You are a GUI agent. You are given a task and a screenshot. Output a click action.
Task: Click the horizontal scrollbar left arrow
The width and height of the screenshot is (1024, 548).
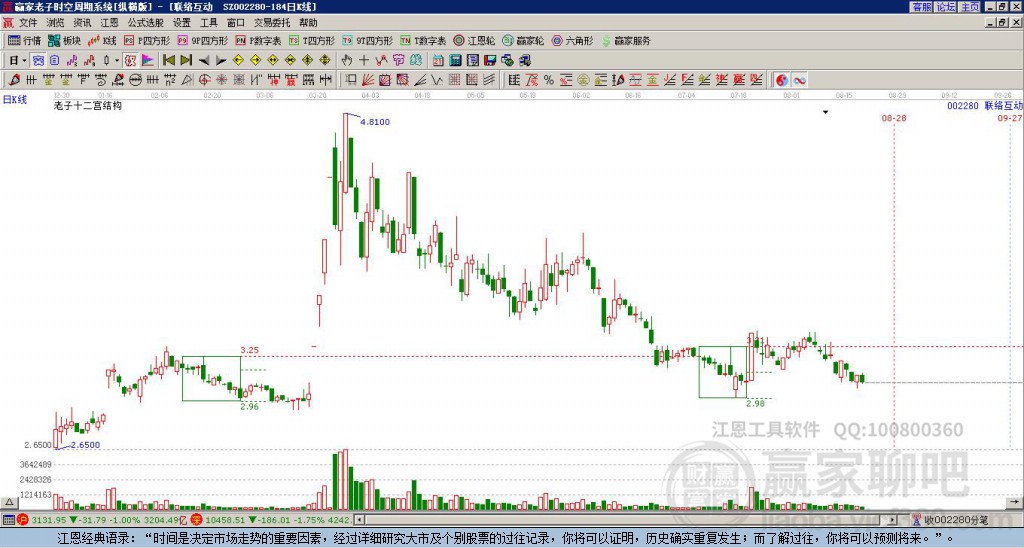pyautogui.click(x=359, y=520)
